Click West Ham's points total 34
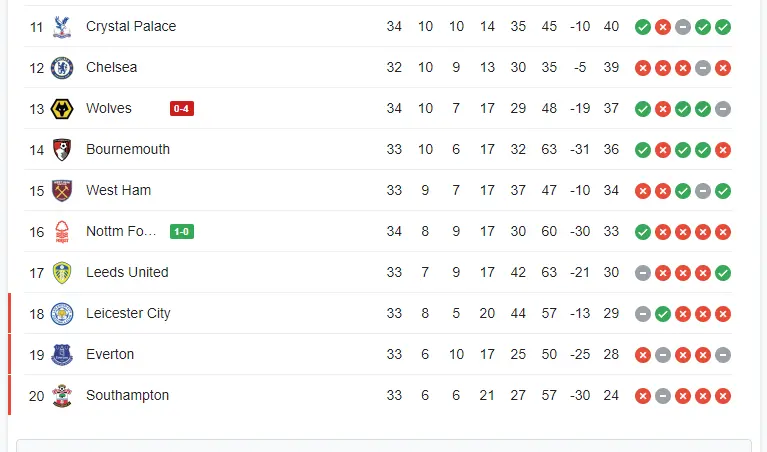 [611, 191]
